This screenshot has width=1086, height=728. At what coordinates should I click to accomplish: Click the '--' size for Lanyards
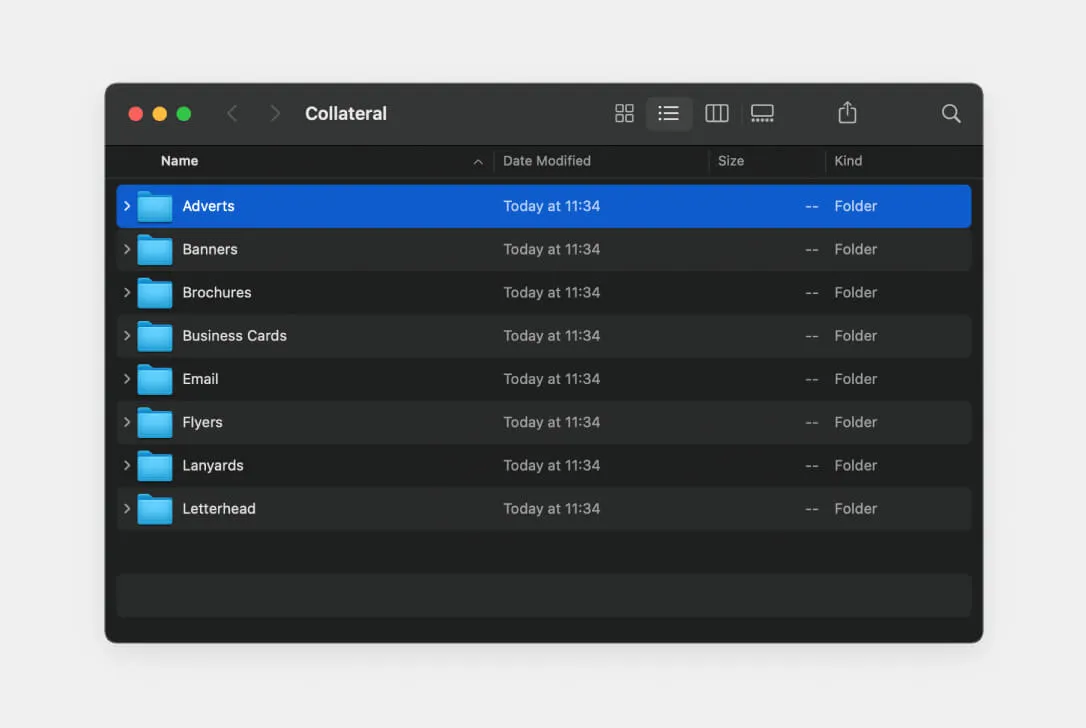point(812,466)
